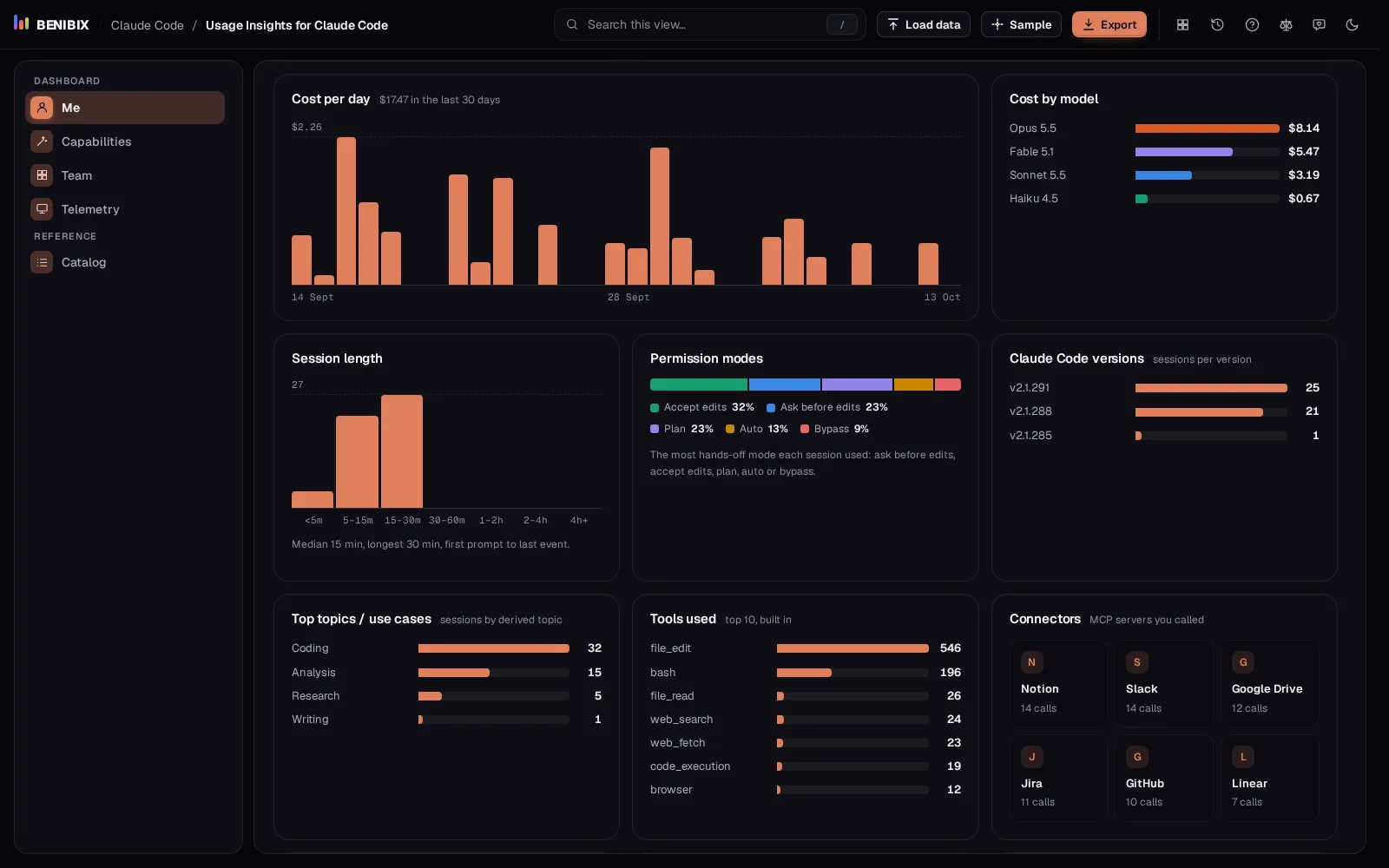This screenshot has width=1389, height=868.
Task: Focus the Search this view field
Action: [x=710, y=24]
